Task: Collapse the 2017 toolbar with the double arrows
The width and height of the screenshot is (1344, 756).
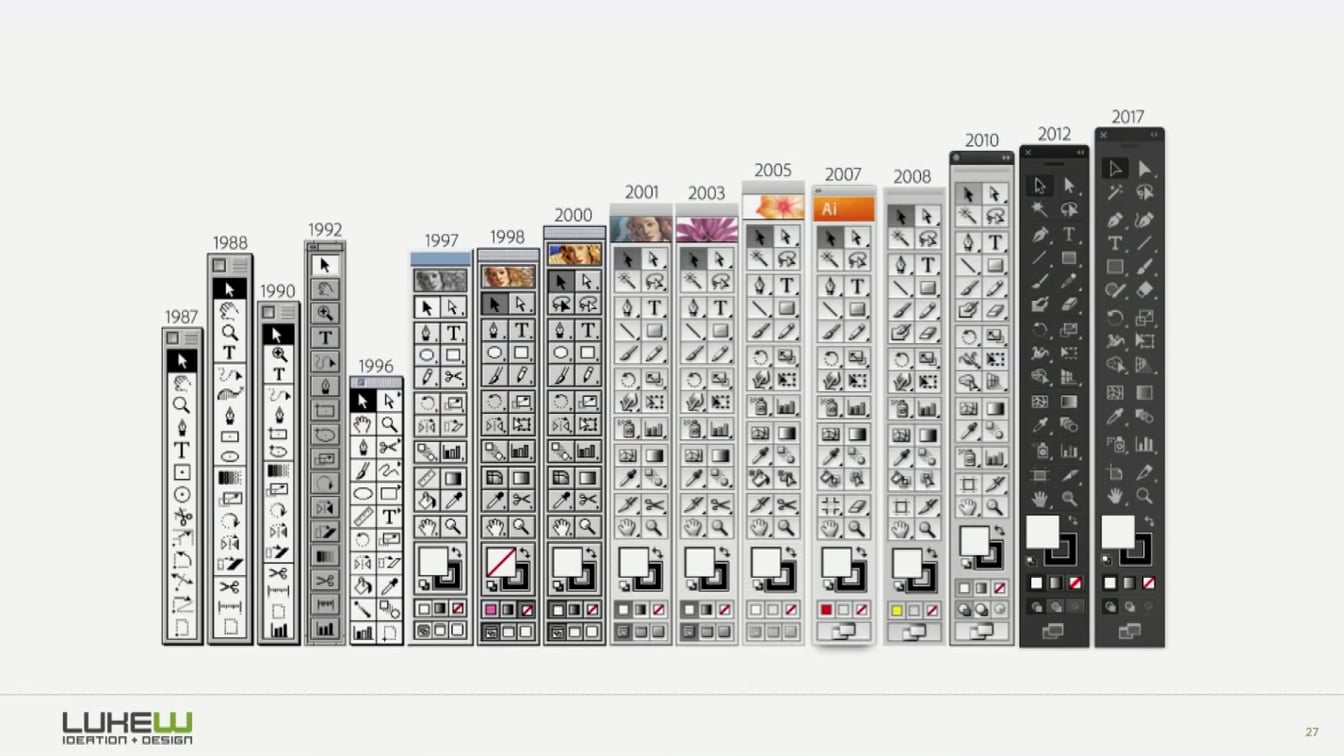Action: coord(1154,135)
